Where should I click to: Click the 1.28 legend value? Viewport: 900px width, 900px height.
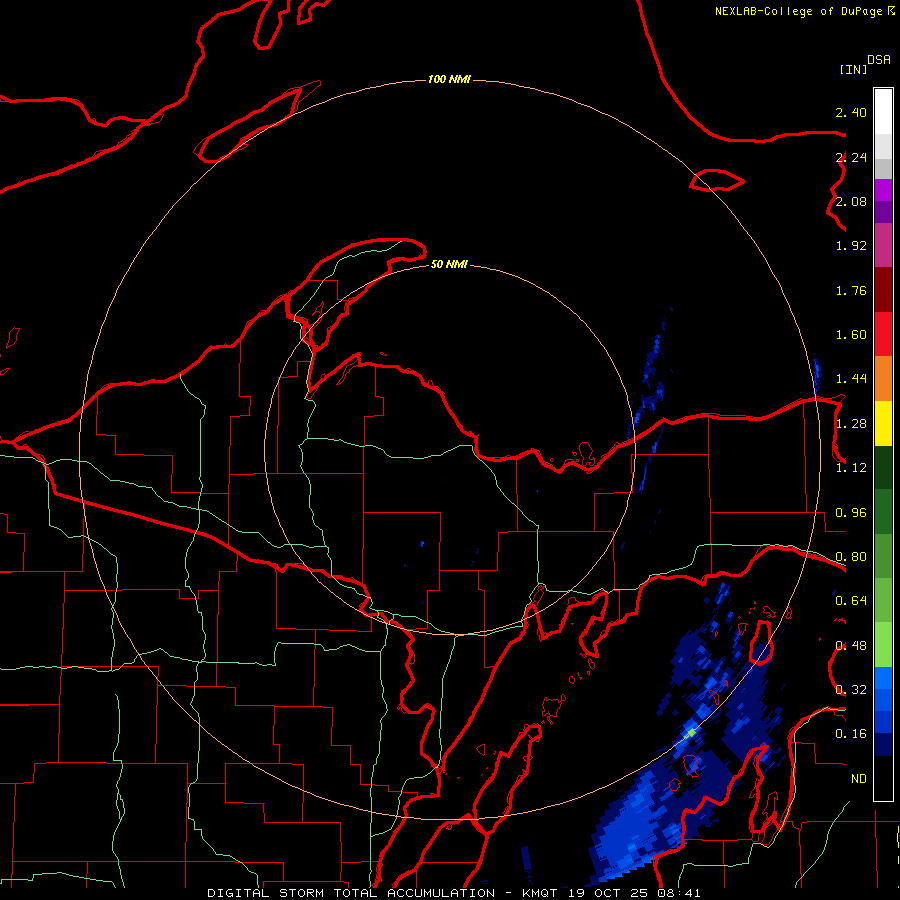point(851,424)
